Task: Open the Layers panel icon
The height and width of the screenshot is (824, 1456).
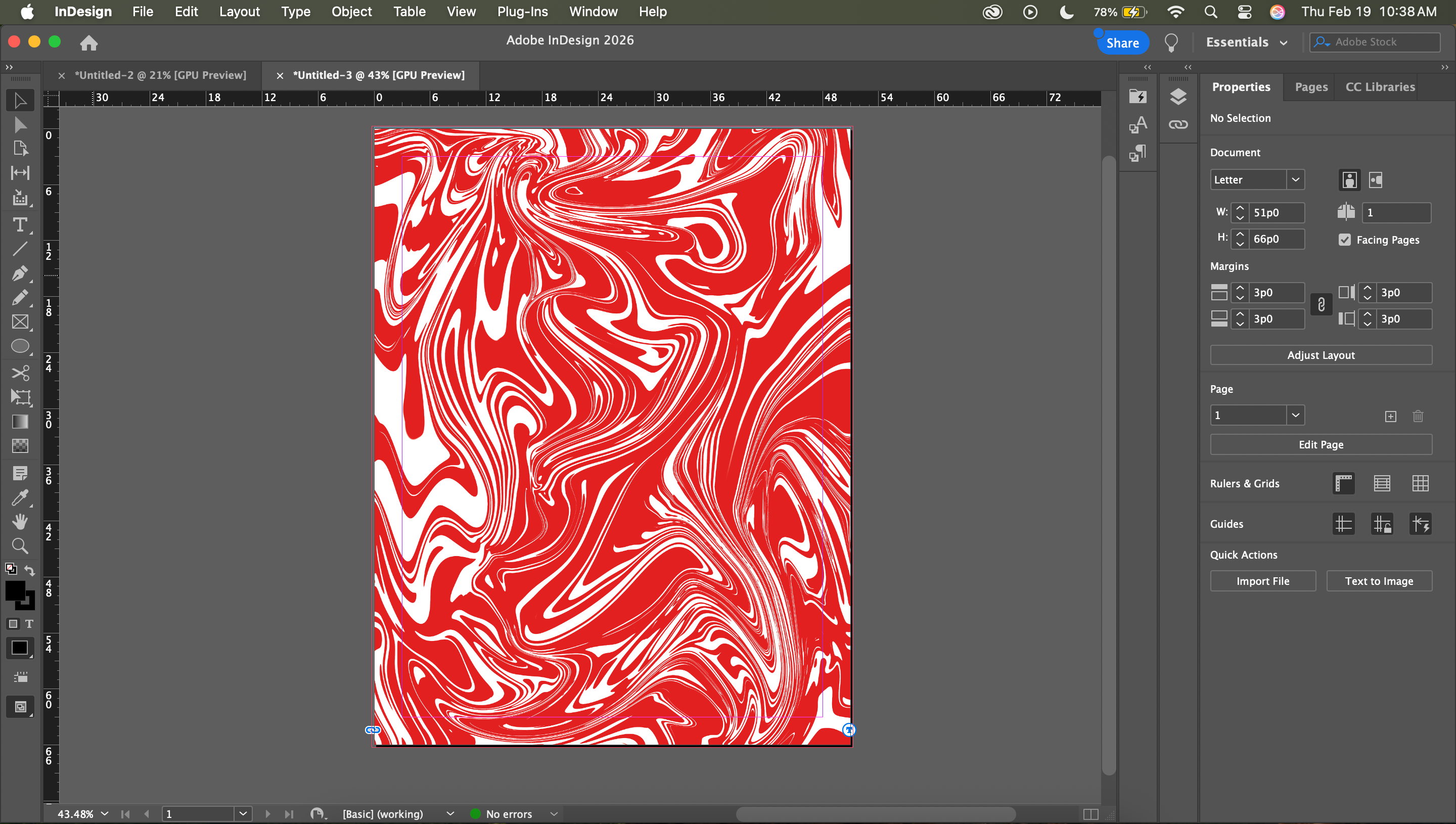Action: click(1177, 96)
